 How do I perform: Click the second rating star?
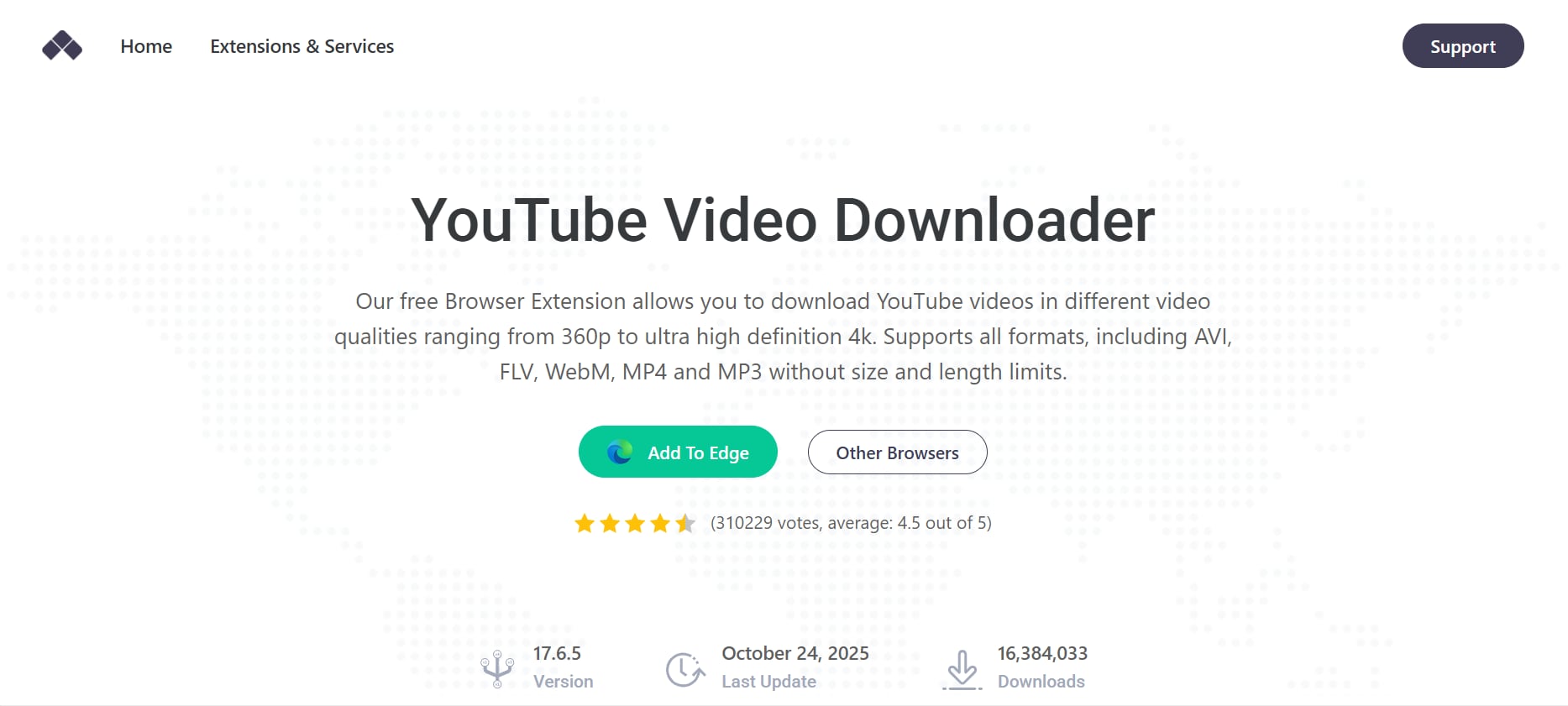pyautogui.click(x=610, y=524)
